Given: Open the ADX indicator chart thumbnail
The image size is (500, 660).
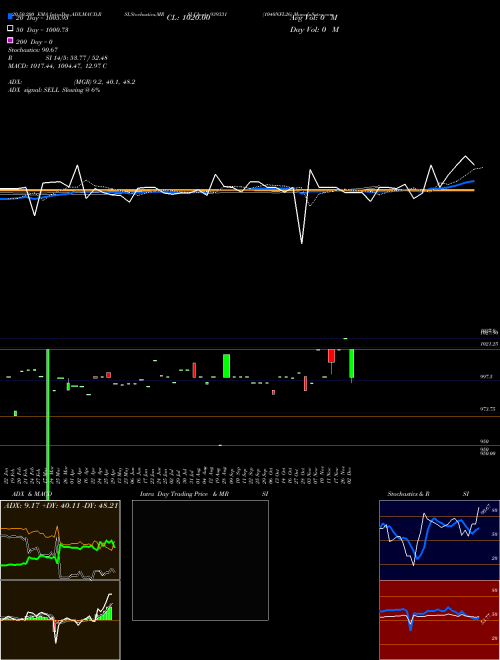Looking at the screenshot, I should 60,540.
